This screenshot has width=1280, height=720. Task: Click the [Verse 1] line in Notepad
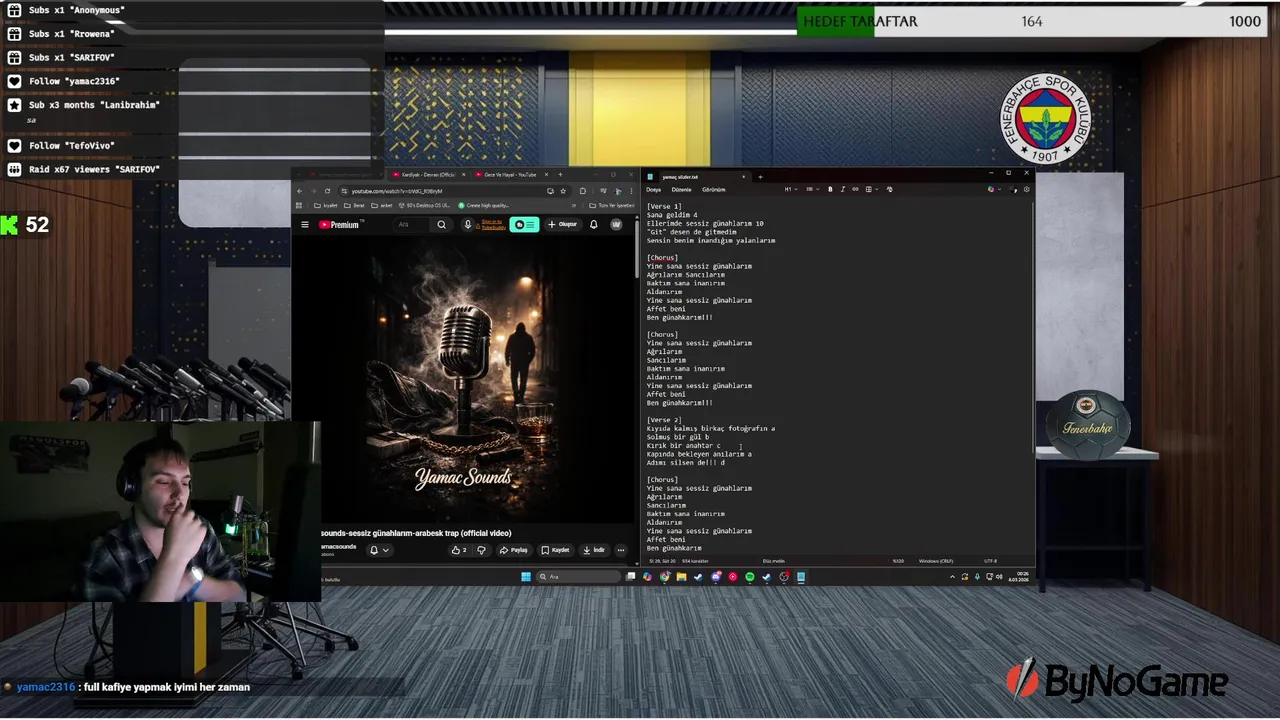664,207
